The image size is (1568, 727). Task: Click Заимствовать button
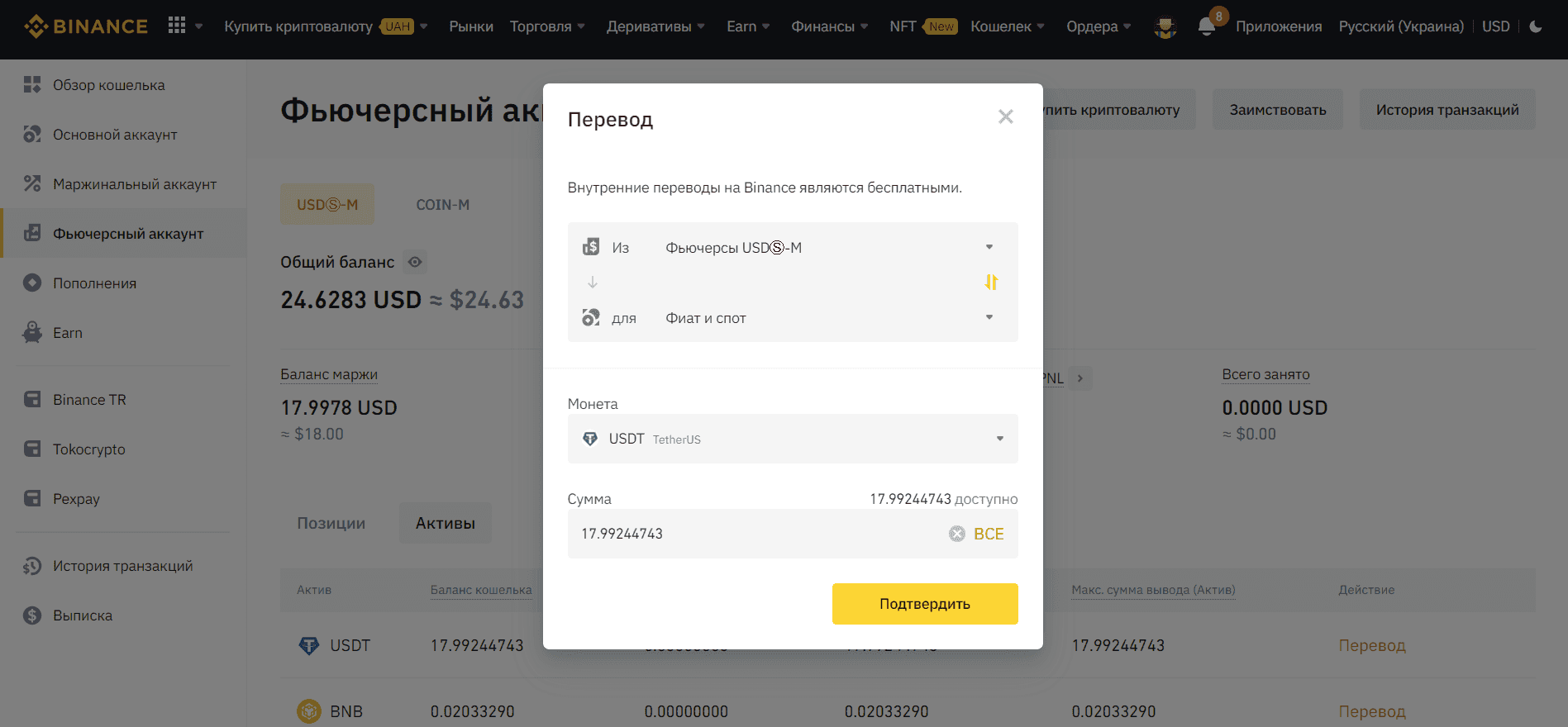click(1277, 109)
